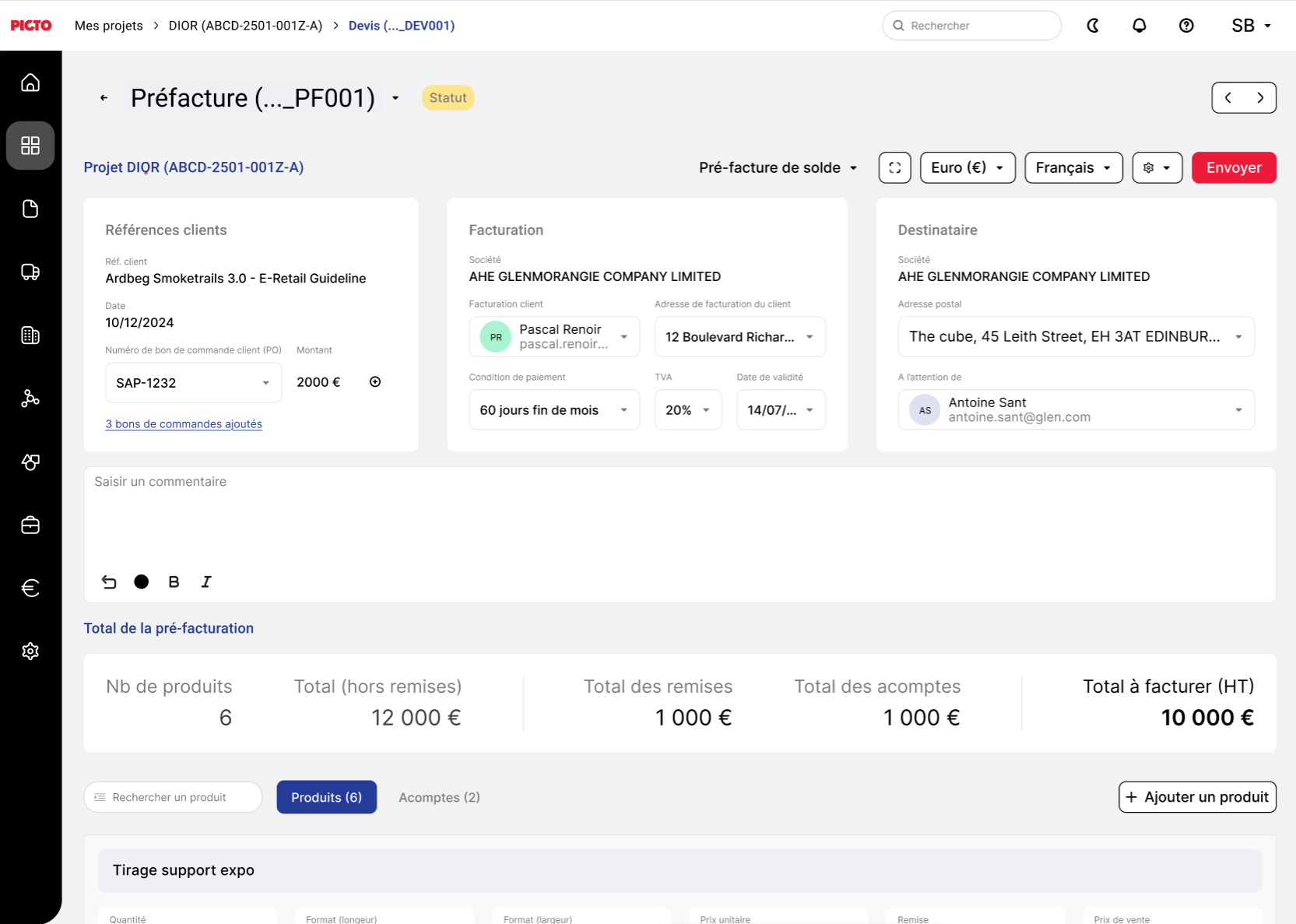Toggle bold formatting in comment
This screenshot has height=924, width=1296.
(x=174, y=582)
